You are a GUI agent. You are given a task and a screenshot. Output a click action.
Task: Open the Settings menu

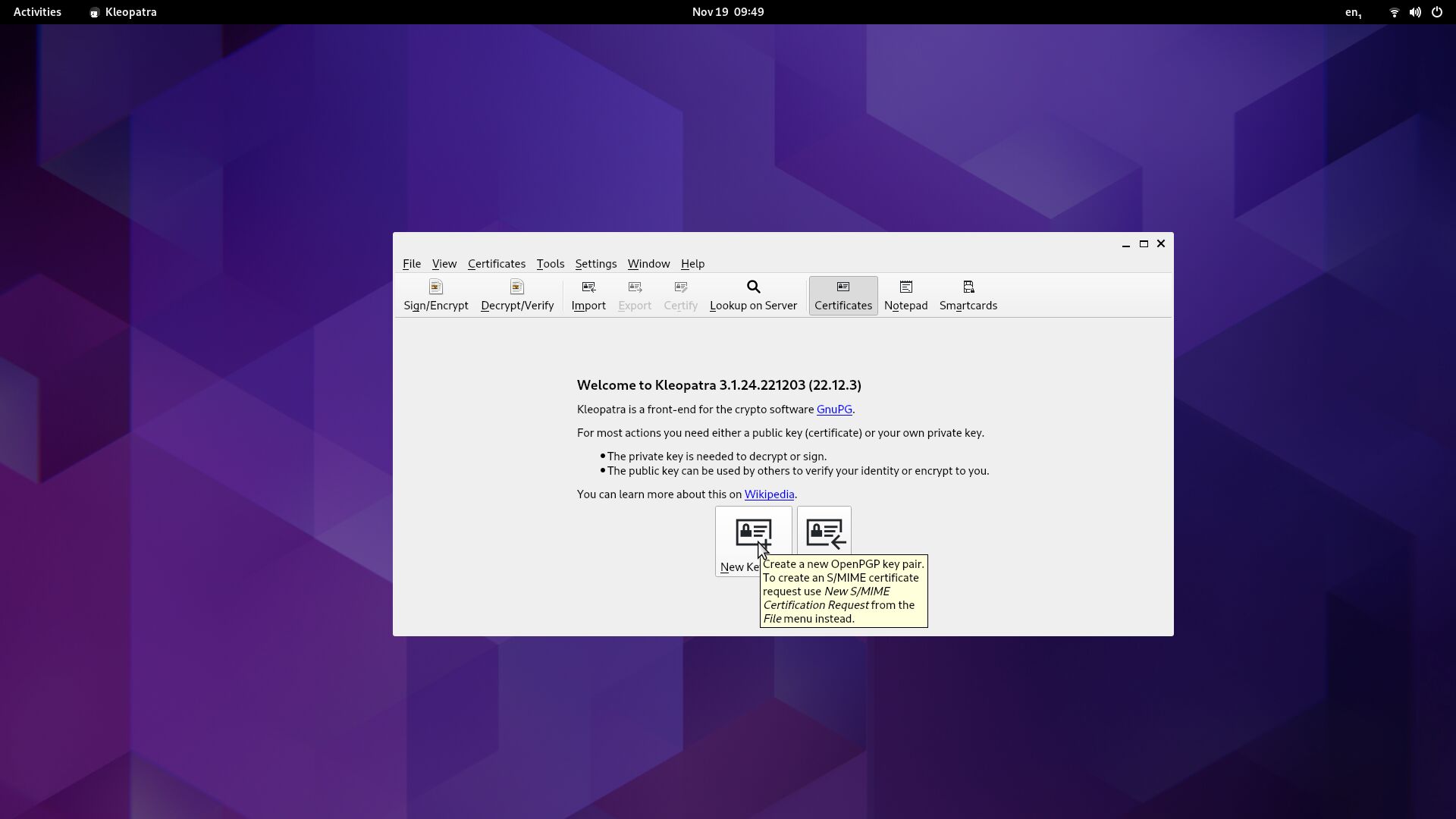[x=595, y=263]
